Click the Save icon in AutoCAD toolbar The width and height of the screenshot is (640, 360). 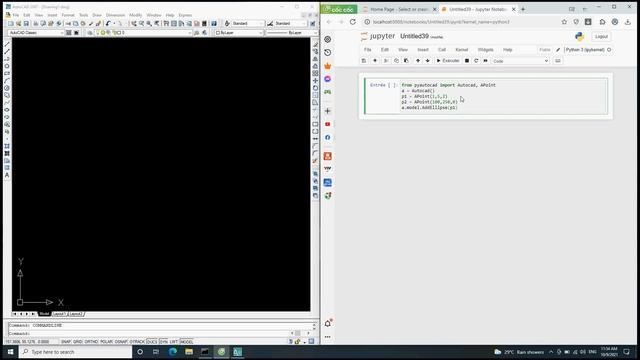coord(26,24)
